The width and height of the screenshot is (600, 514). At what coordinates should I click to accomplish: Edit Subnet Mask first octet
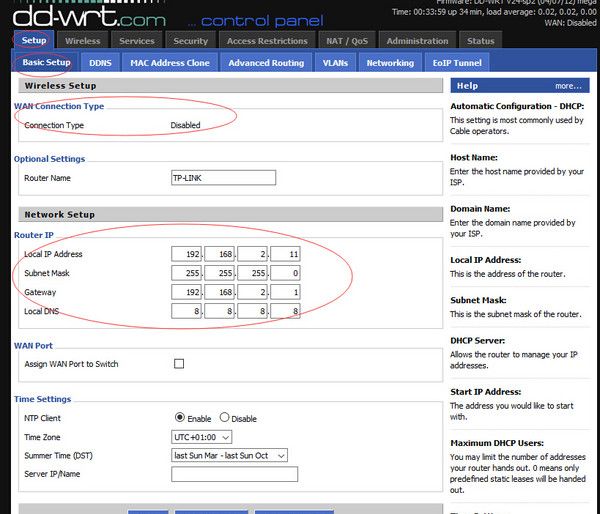[x=186, y=273]
